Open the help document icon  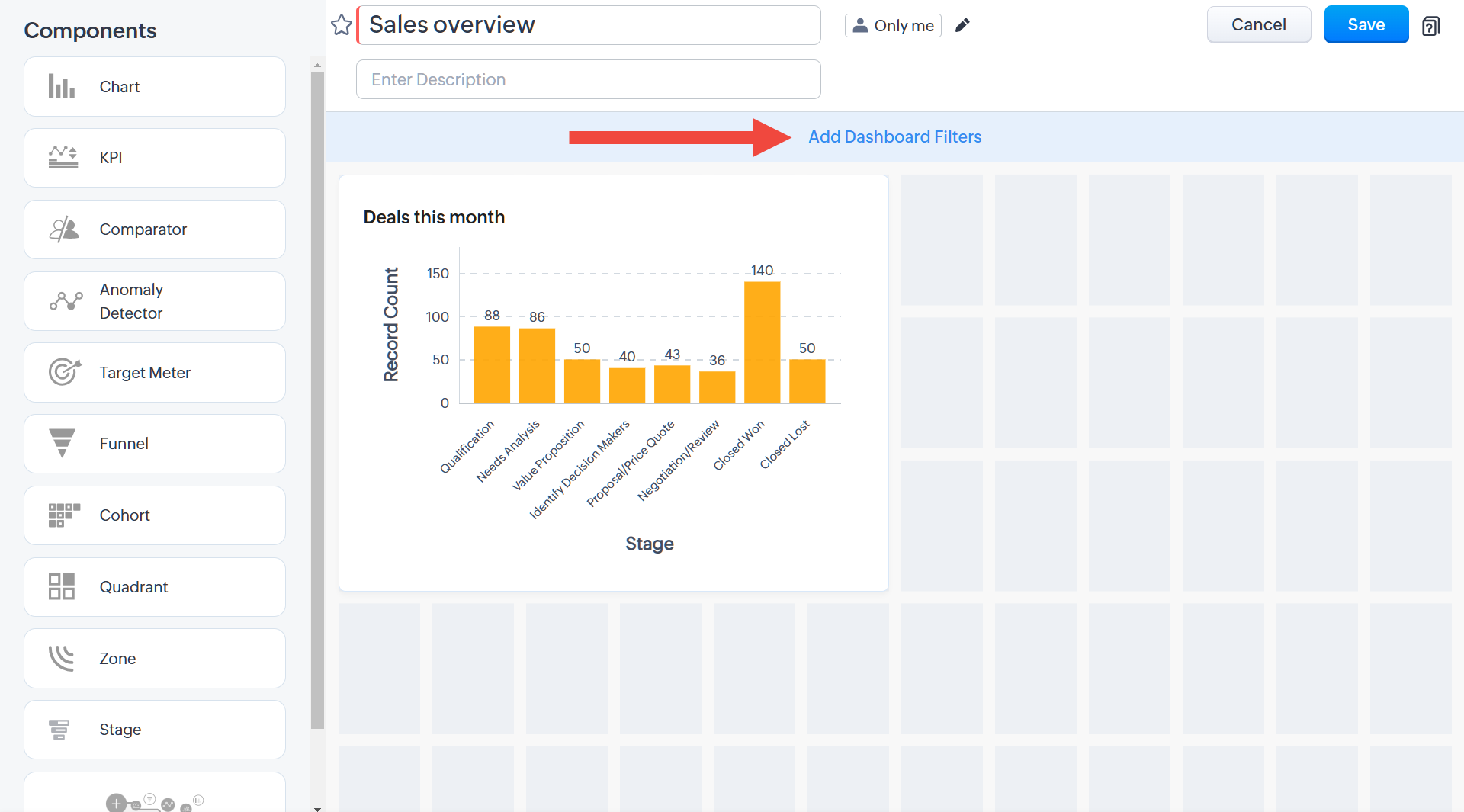(x=1430, y=26)
